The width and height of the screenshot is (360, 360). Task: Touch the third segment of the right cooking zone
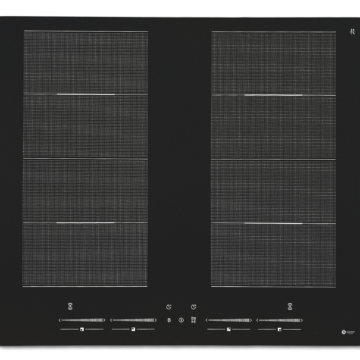(273, 191)
